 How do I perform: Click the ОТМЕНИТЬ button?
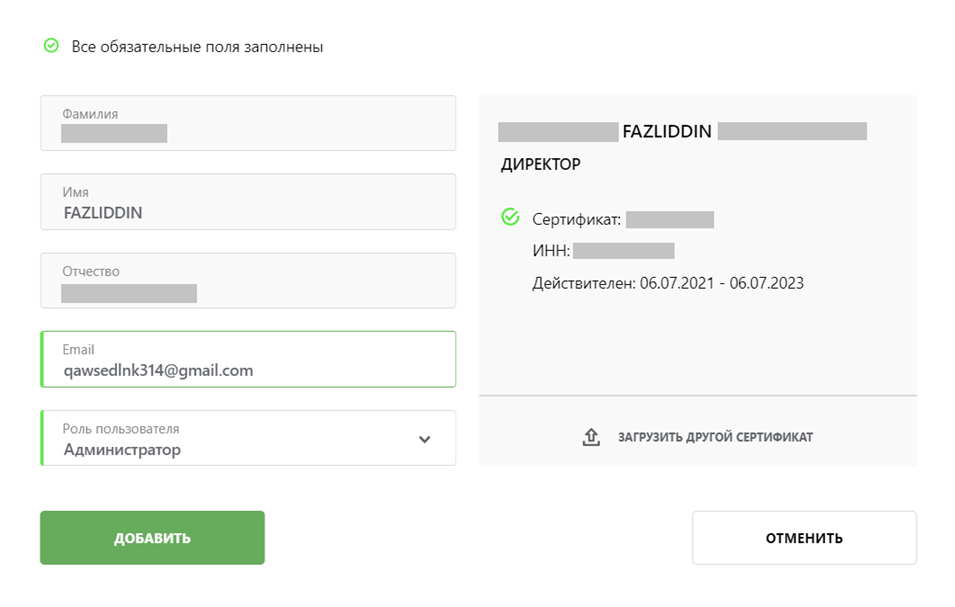point(804,538)
